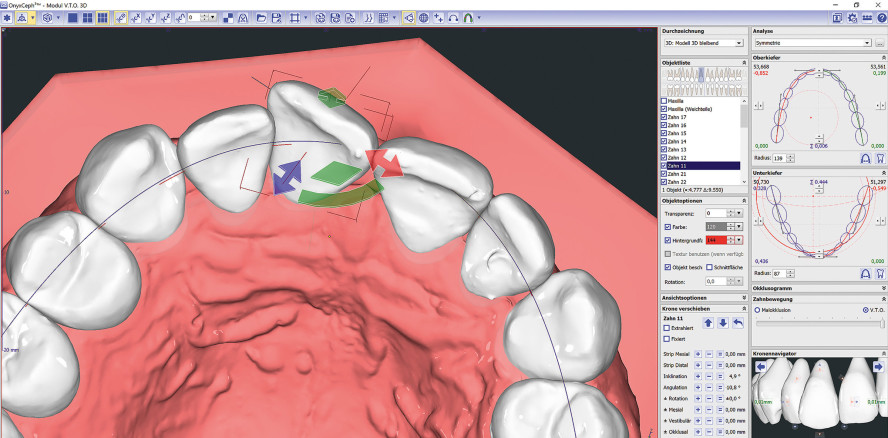Expand the Ansichtsoptionen panel
This screenshot has height=438, width=888.
tap(743, 297)
